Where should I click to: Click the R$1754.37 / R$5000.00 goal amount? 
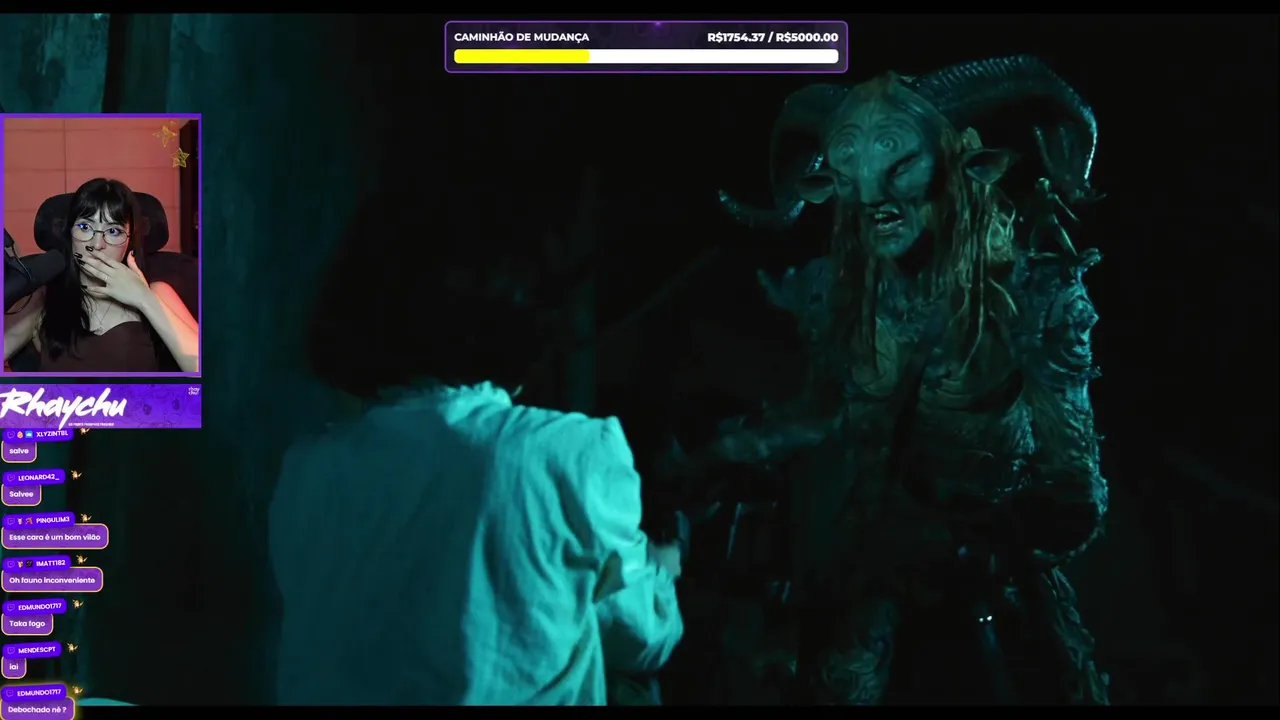point(772,37)
